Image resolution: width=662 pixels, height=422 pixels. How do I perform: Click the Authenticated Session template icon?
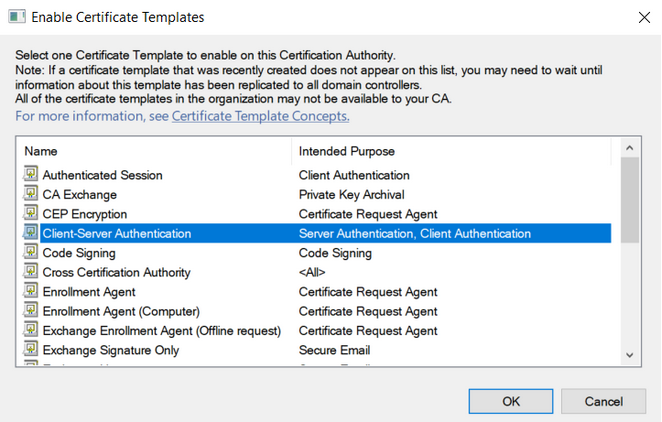pyautogui.click(x=30, y=173)
